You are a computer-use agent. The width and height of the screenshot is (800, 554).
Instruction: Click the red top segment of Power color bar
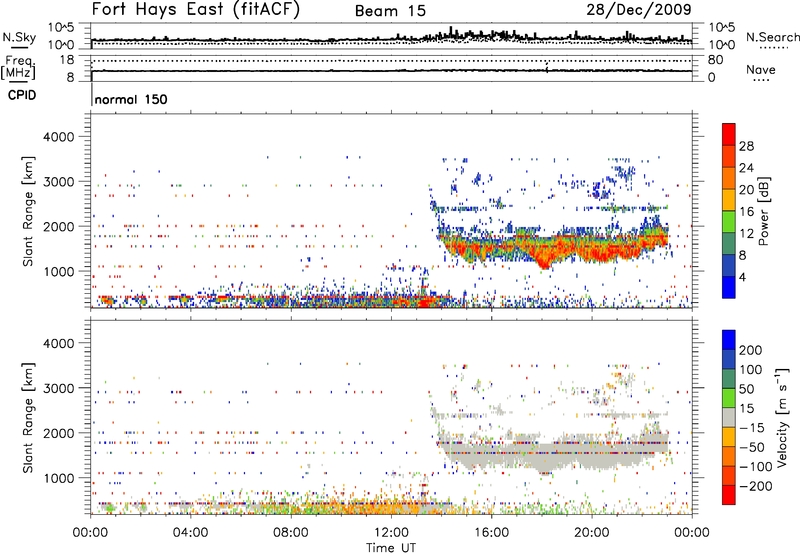click(729, 134)
